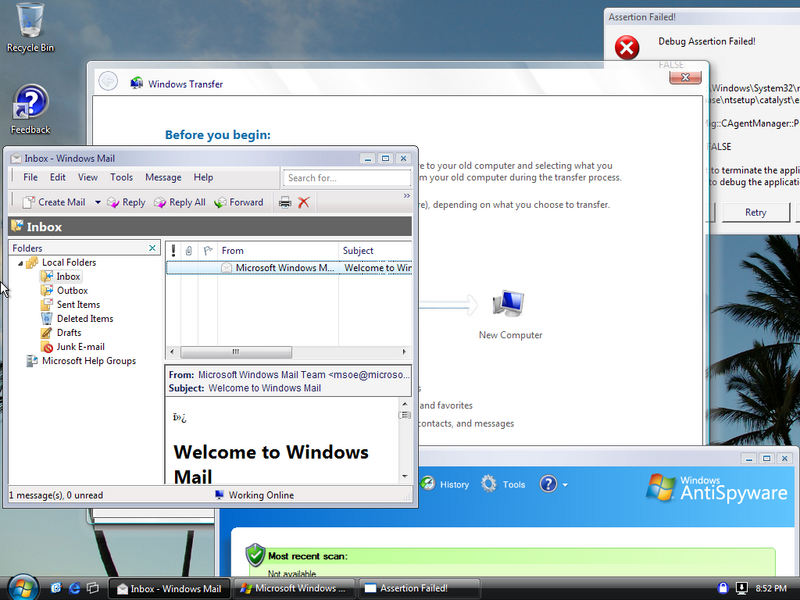Sort by the Attachment column header
The height and width of the screenshot is (600, 800).
189,251
